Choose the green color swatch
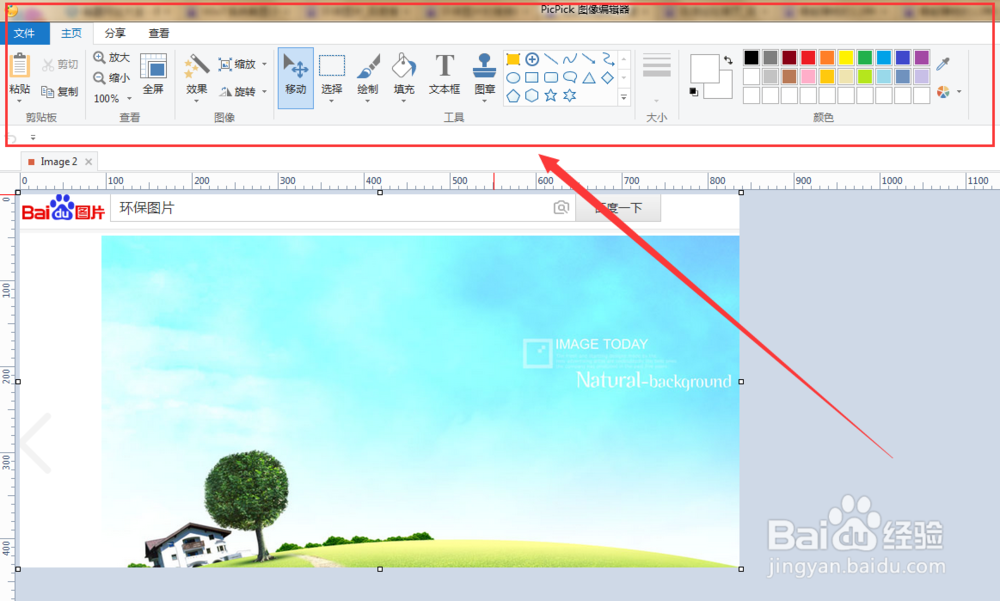Viewport: 1000px width, 601px height. 865,58
